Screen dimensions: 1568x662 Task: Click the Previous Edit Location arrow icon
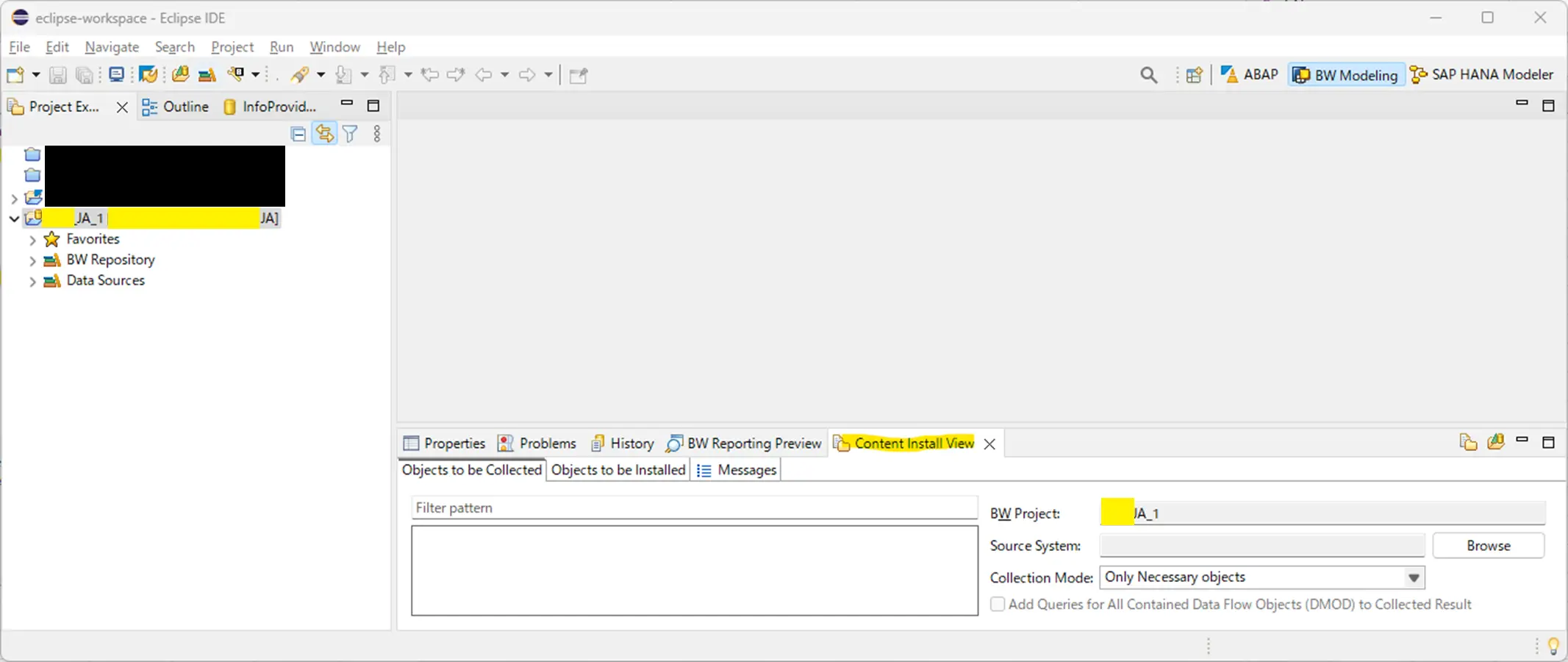click(x=430, y=74)
